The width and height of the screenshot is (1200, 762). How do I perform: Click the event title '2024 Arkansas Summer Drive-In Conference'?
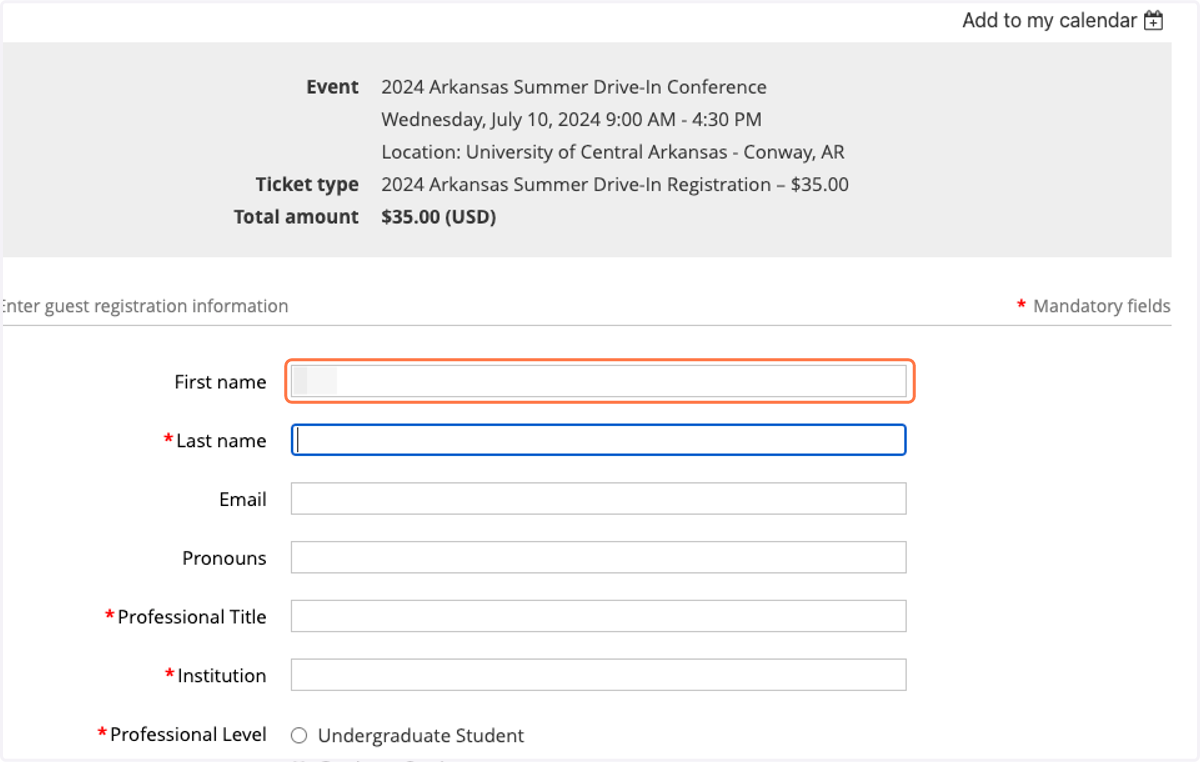574,87
